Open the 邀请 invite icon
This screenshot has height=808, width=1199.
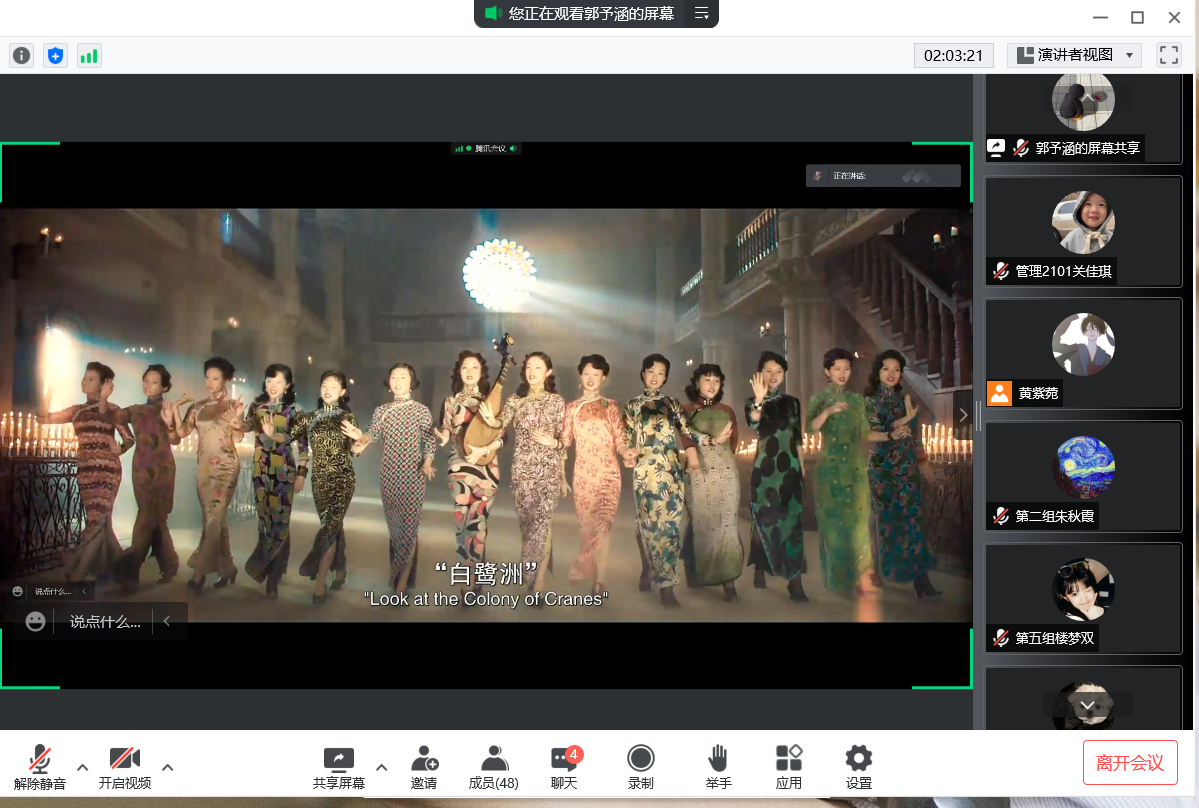pyautogui.click(x=424, y=767)
